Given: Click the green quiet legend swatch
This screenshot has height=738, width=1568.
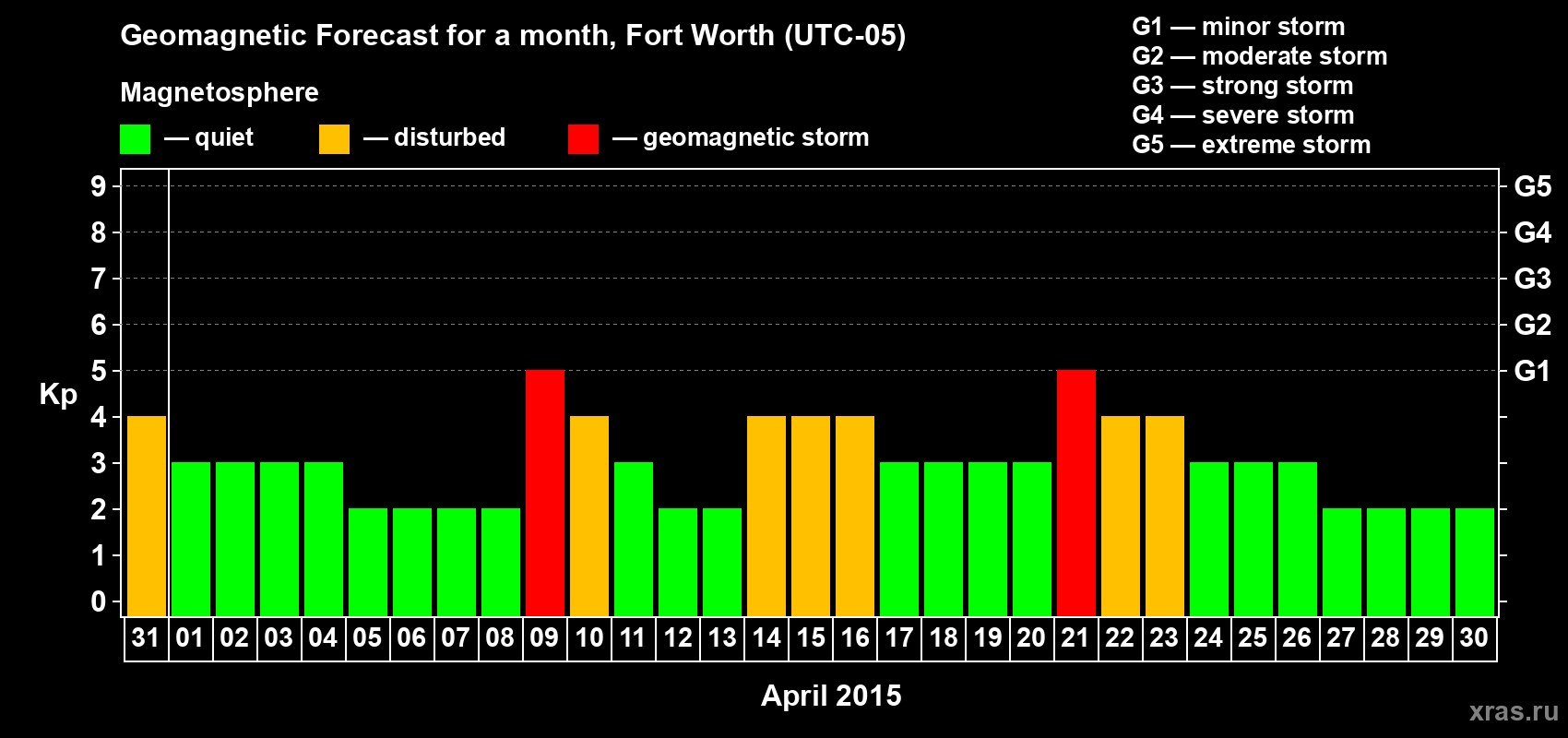Looking at the screenshot, I should click(x=135, y=139).
